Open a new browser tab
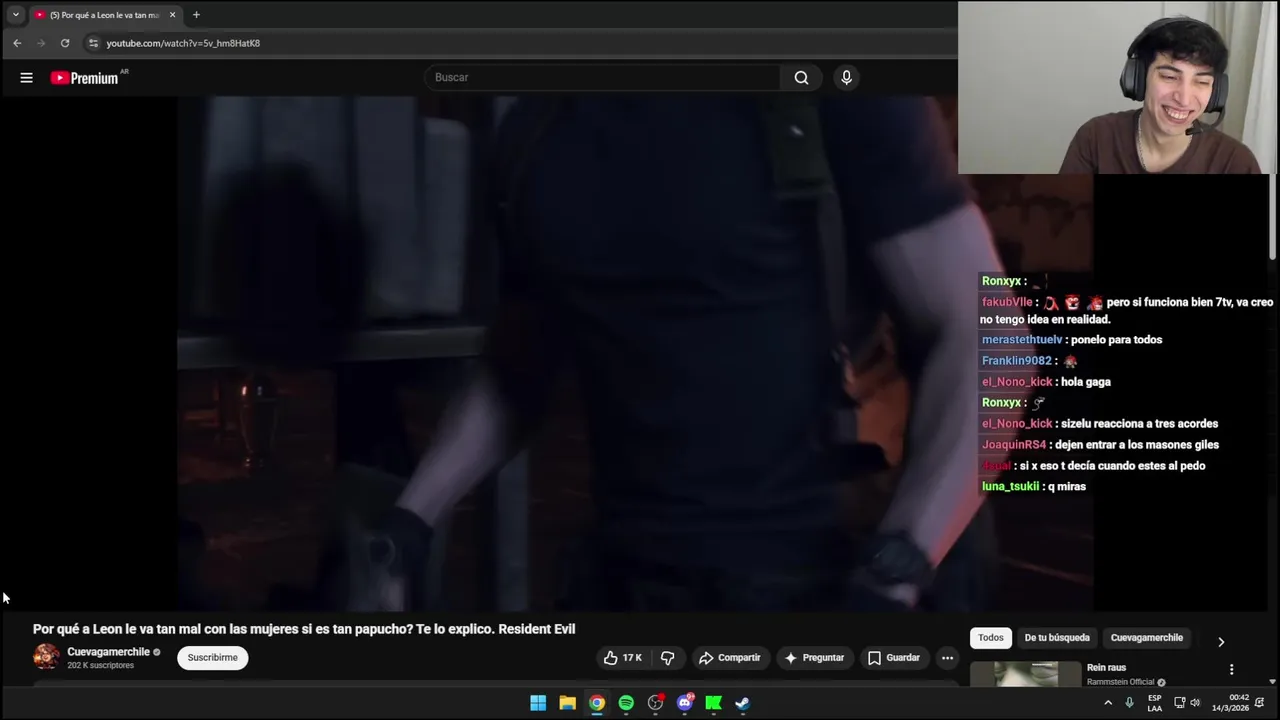 pos(196,15)
